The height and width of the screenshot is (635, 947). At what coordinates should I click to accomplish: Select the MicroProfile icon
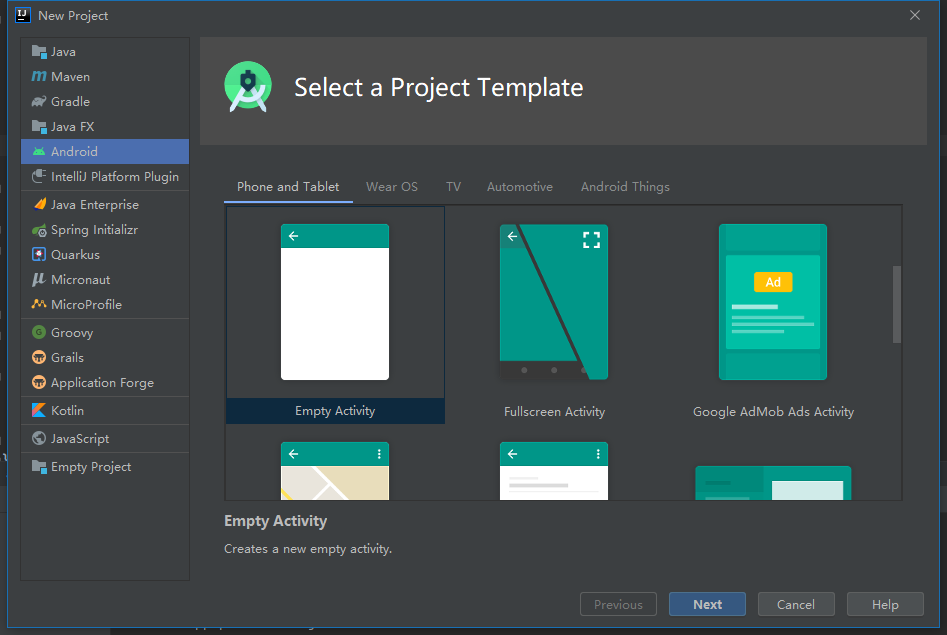pyautogui.click(x=39, y=305)
